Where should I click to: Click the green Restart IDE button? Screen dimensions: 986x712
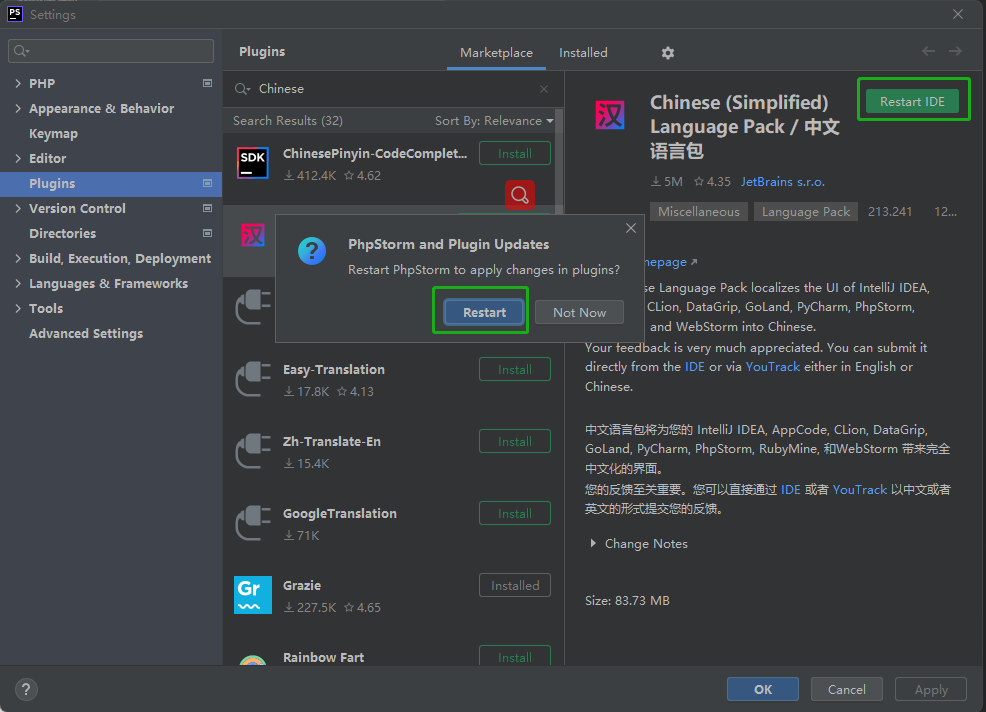pyautogui.click(x=912, y=101)
